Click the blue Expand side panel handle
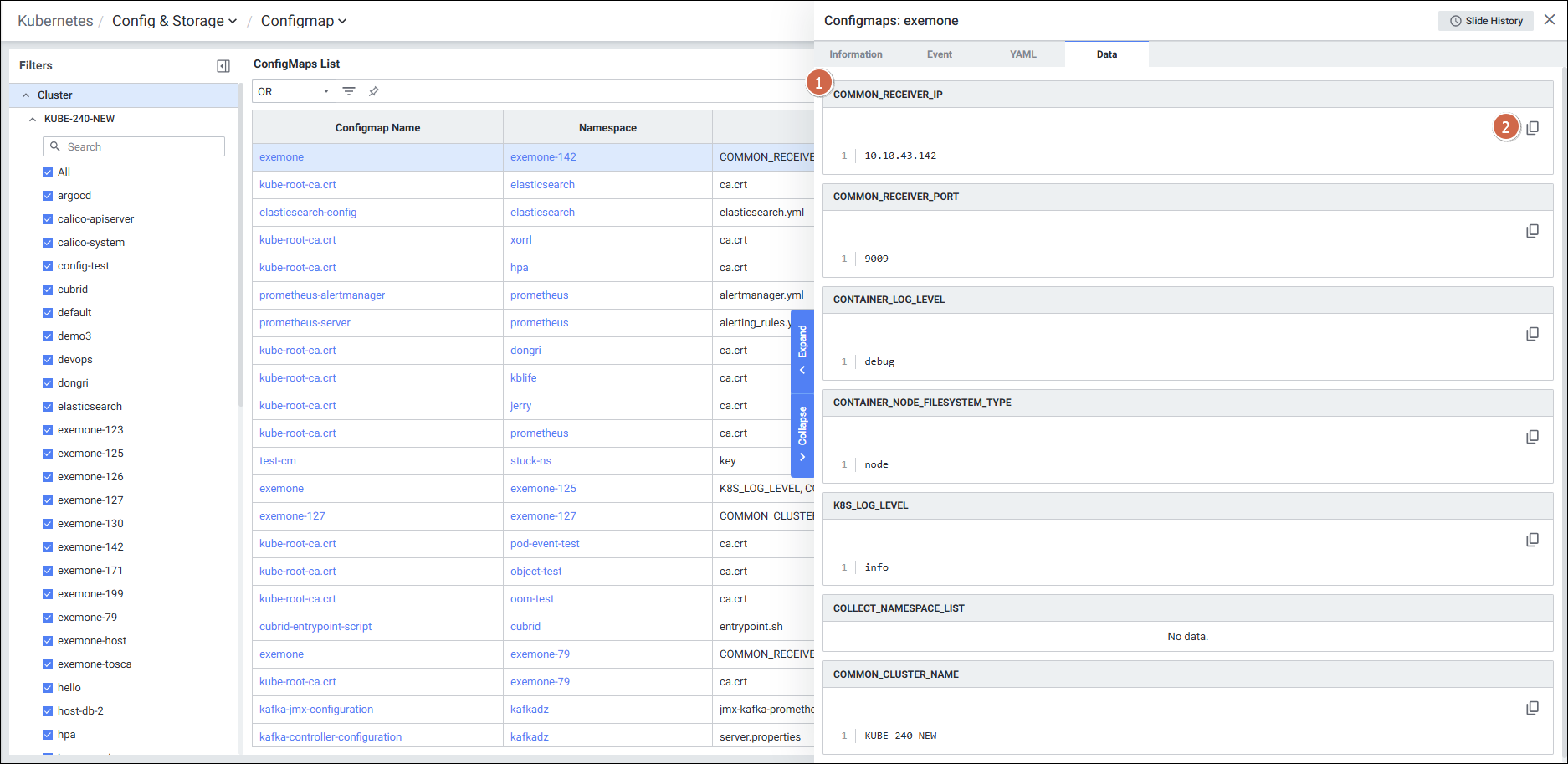 [x=802, y=350]
